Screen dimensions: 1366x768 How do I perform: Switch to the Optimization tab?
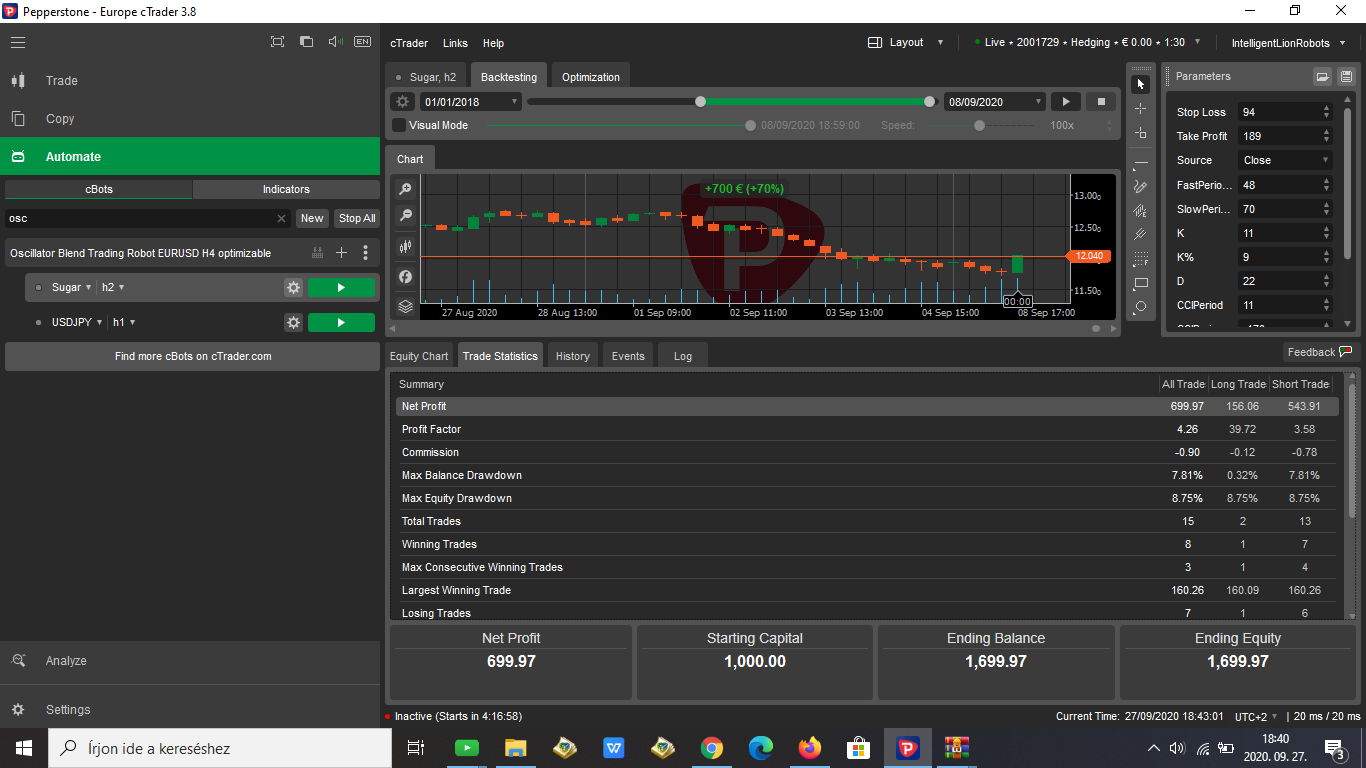[590, 75]
